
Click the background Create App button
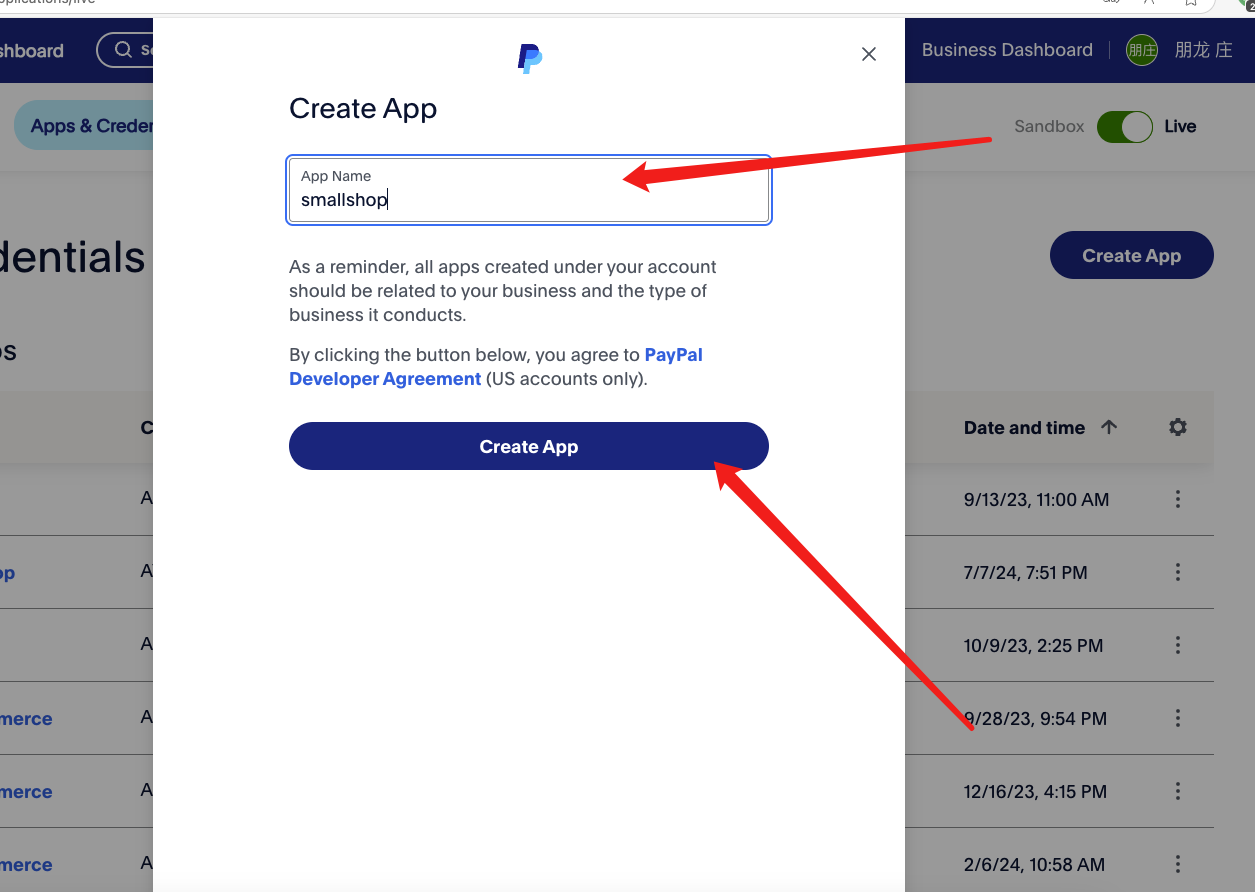click(x=1131, y=256)
